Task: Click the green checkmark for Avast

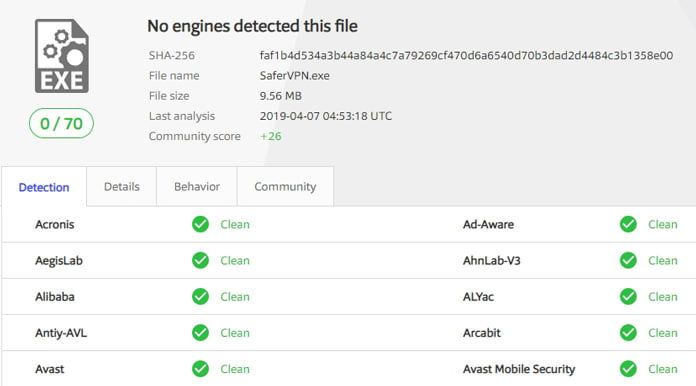Action: pyautogui.click(x=200, y=369)
